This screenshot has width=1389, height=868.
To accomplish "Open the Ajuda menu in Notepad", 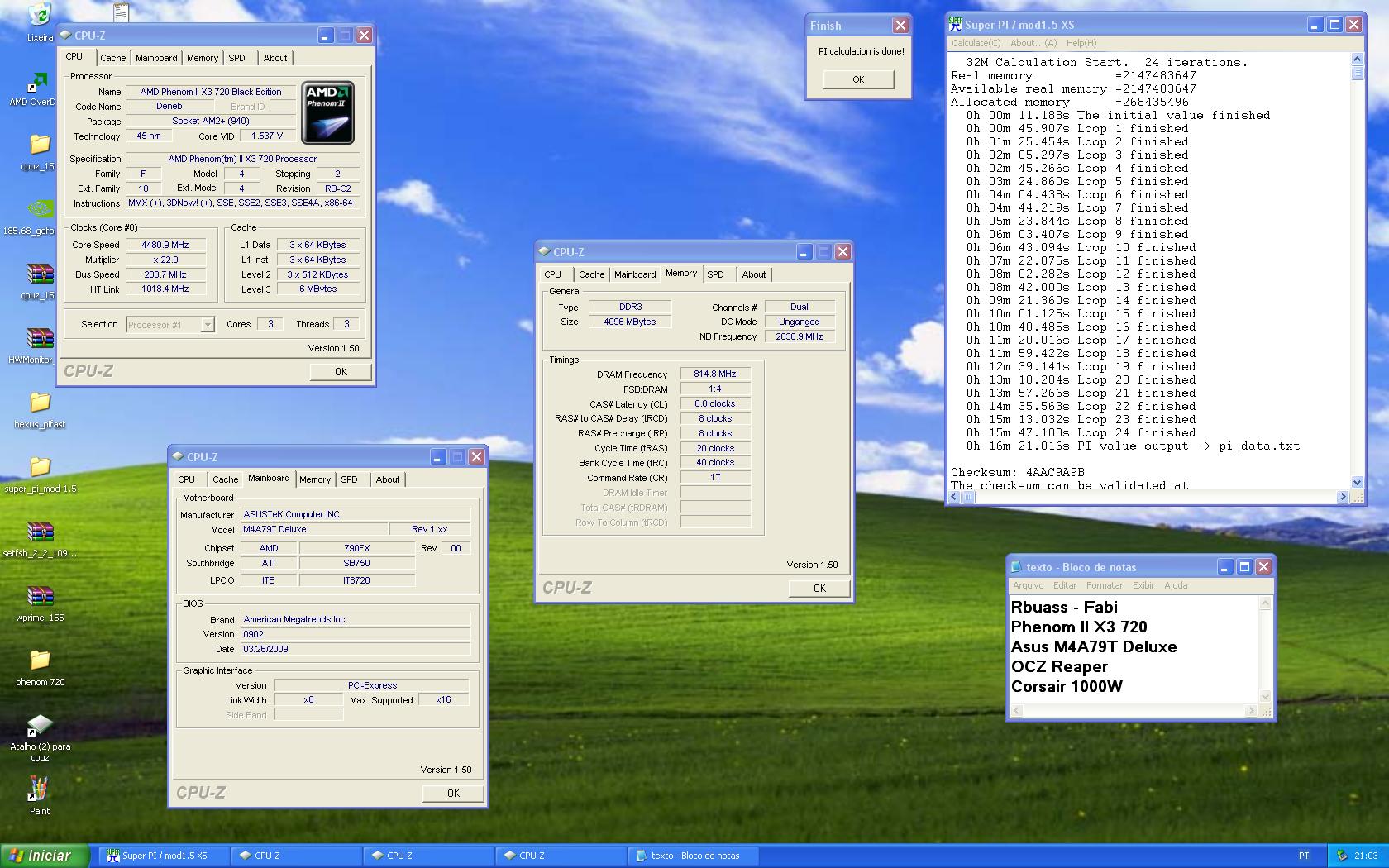I will 1176,585.
